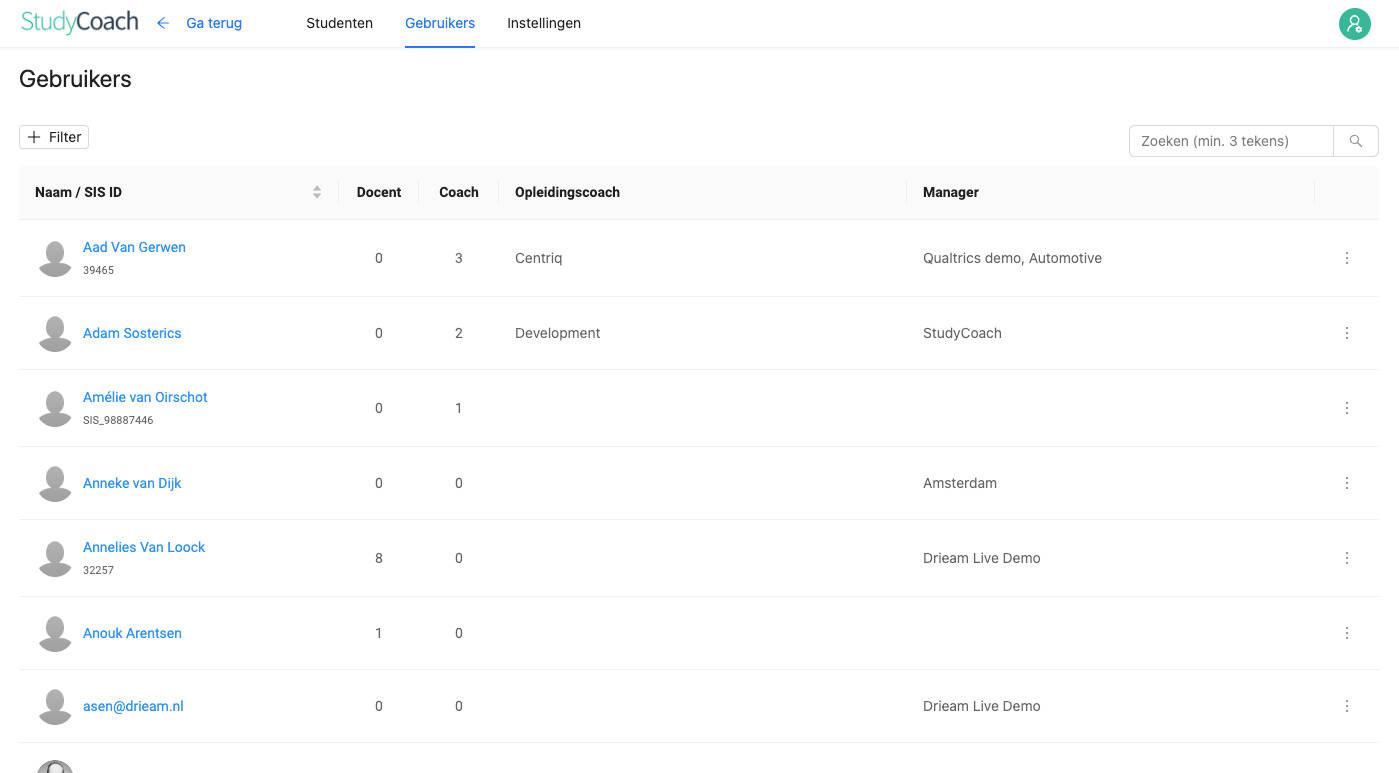Click Development in Adam Sosterics' row

tap(558, 333)
